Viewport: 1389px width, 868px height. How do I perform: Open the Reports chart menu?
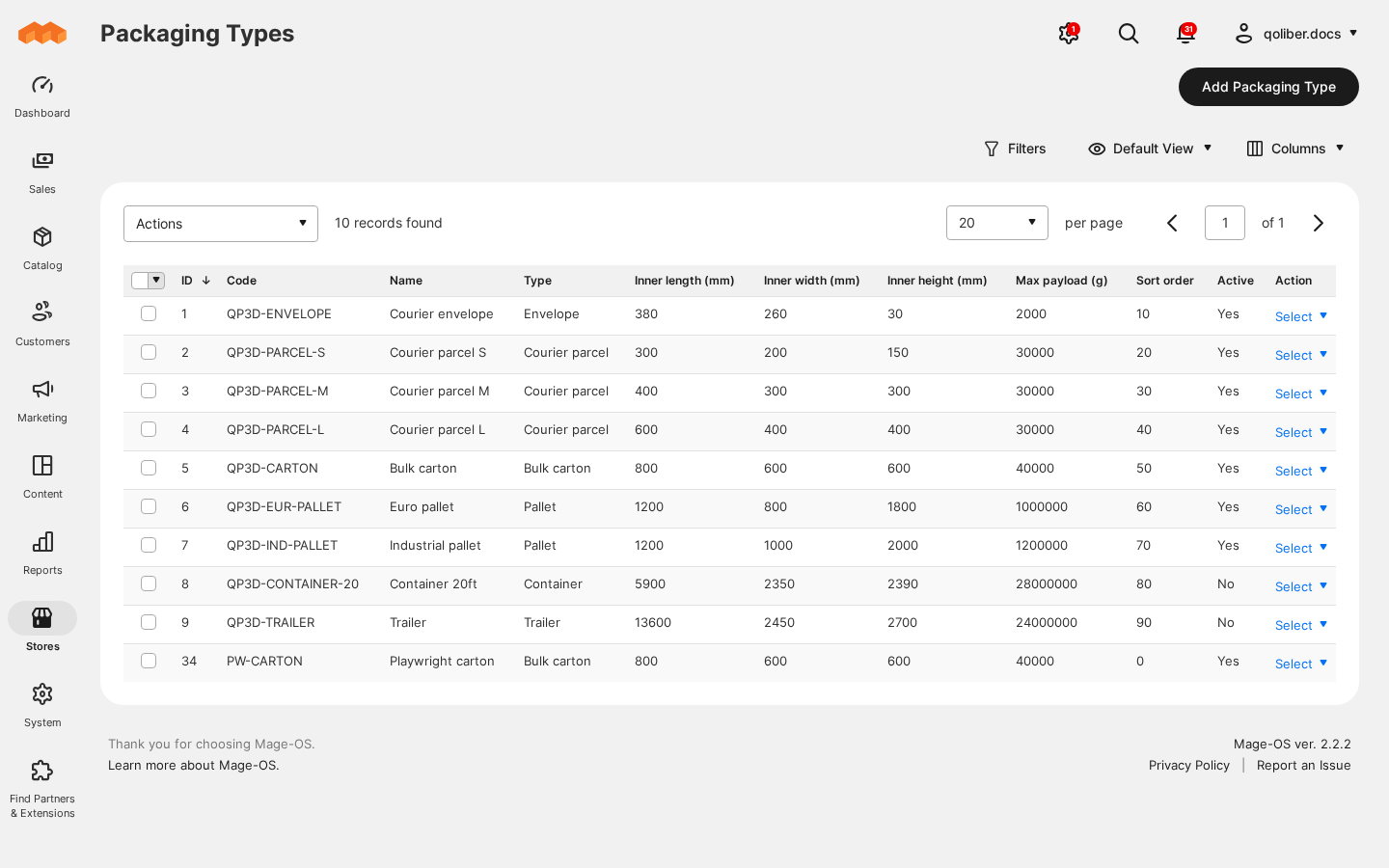[42, 554]
